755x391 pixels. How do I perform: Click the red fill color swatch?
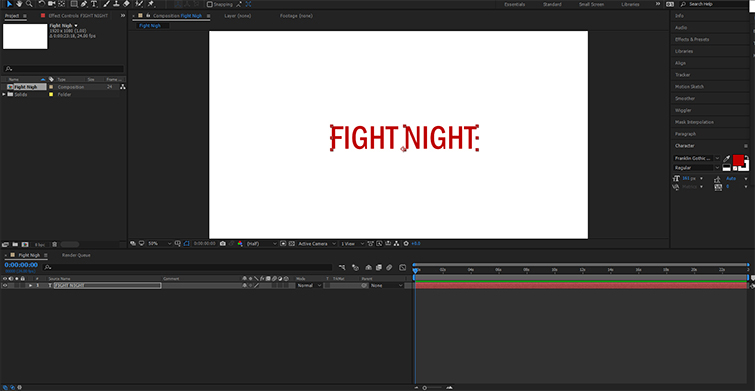(x=738, y=159)
